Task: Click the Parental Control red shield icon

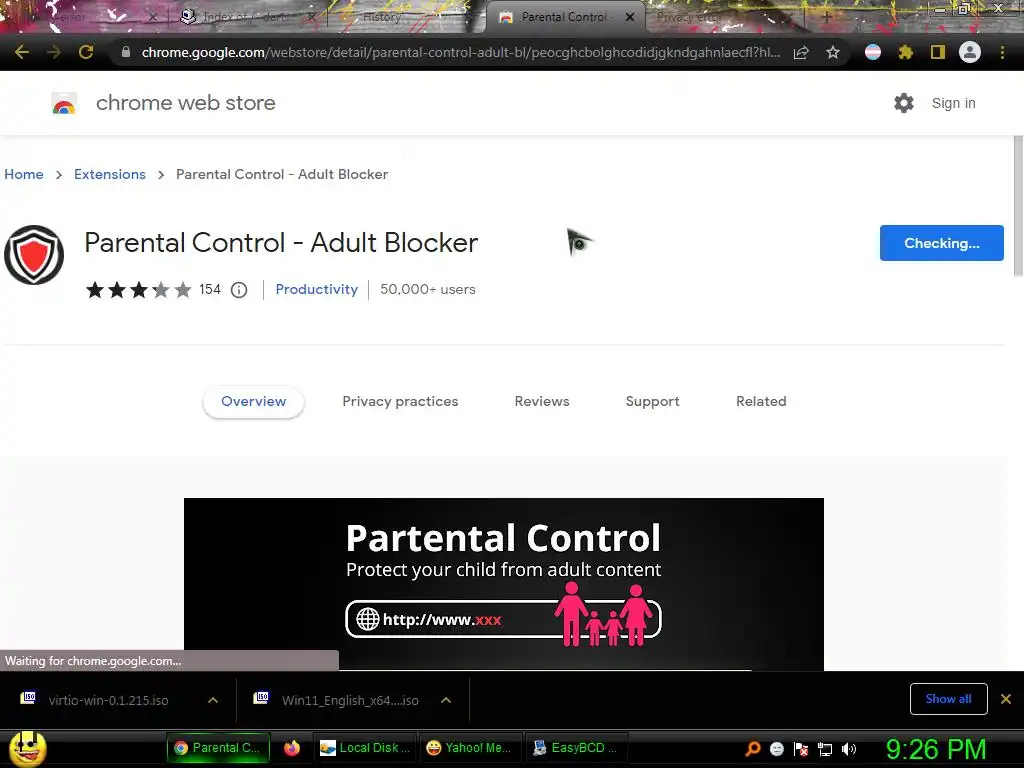Action: coord(34,255)
